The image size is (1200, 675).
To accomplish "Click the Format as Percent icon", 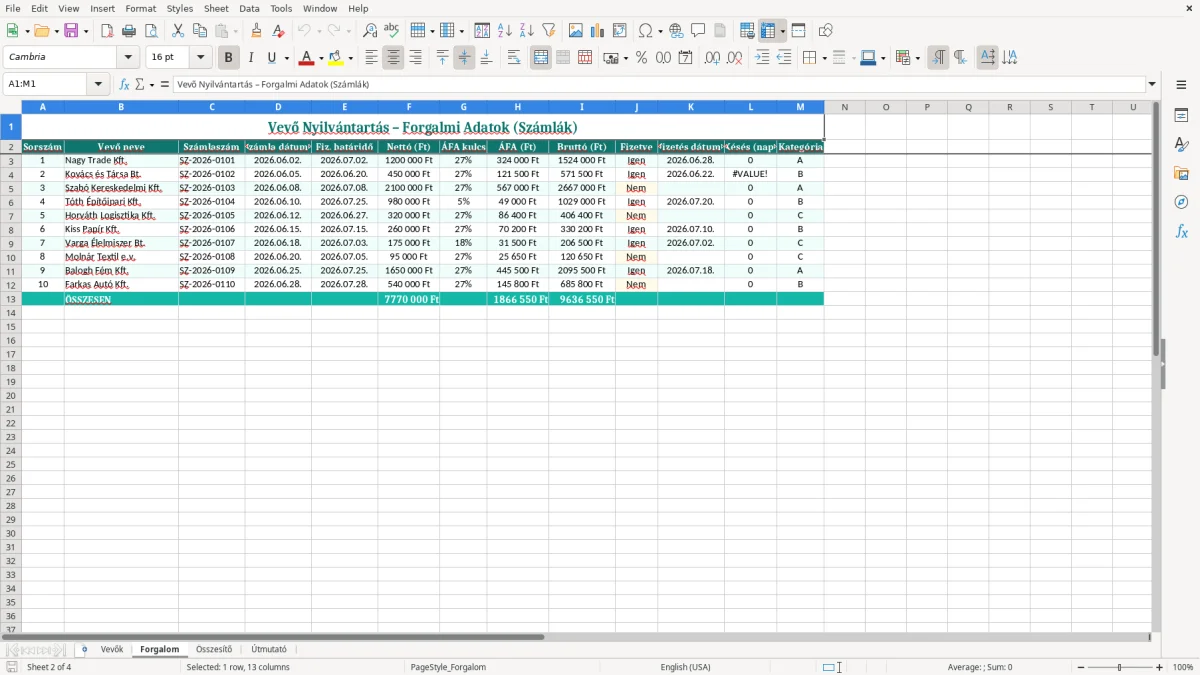I will click(x=642, y=58).
